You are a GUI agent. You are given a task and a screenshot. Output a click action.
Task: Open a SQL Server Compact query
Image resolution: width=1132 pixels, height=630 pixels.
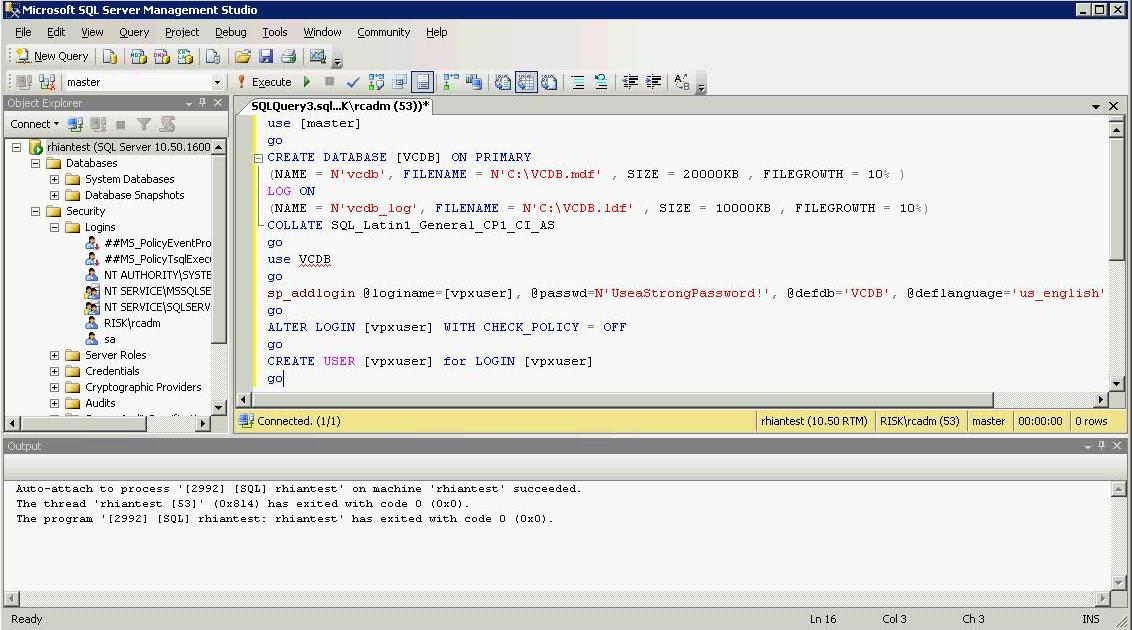212,56
